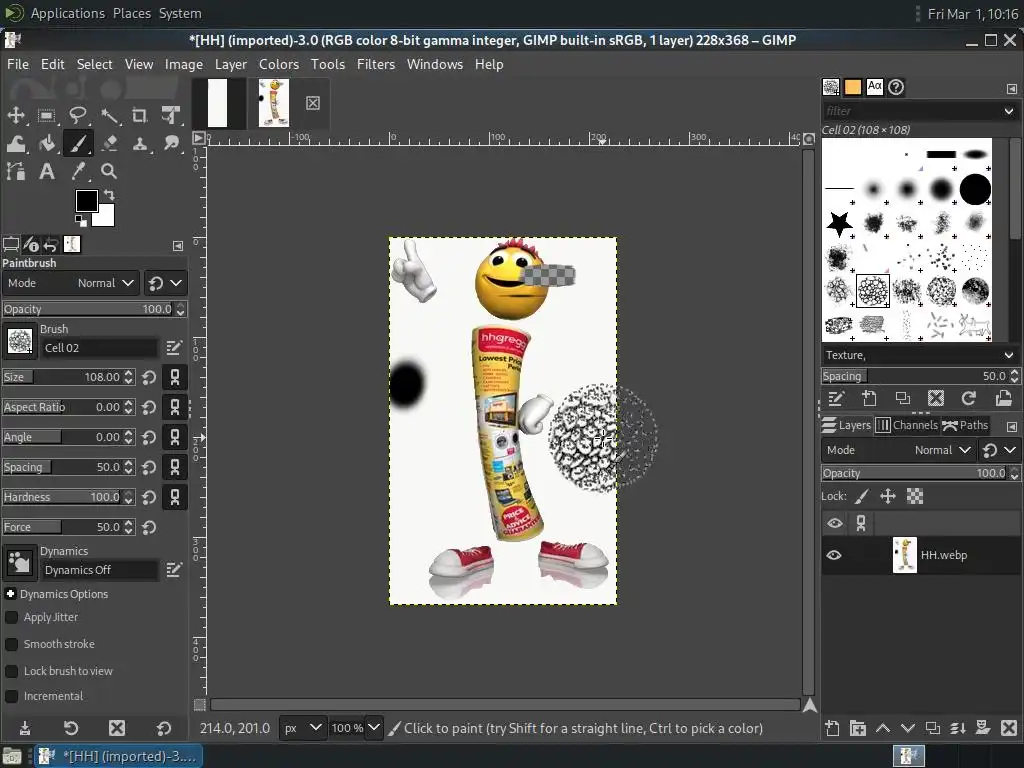Open the Paintbrush Mode Normal dropdown
Image resolution: width=1024 pixels, height=768 pixels.
click(71, 283)
